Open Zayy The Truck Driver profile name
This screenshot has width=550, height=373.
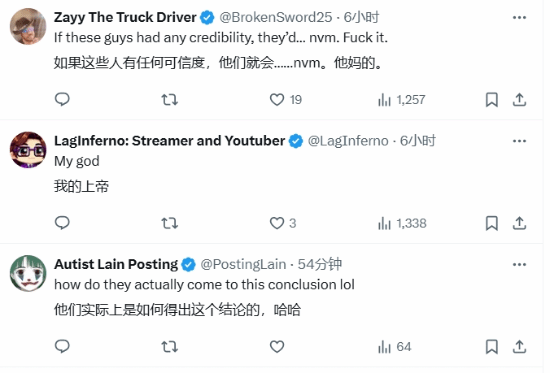coord(125,17)
